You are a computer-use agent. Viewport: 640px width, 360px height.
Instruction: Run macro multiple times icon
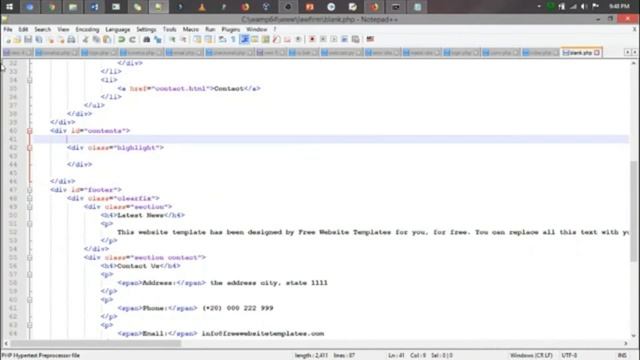click(344, 40)
